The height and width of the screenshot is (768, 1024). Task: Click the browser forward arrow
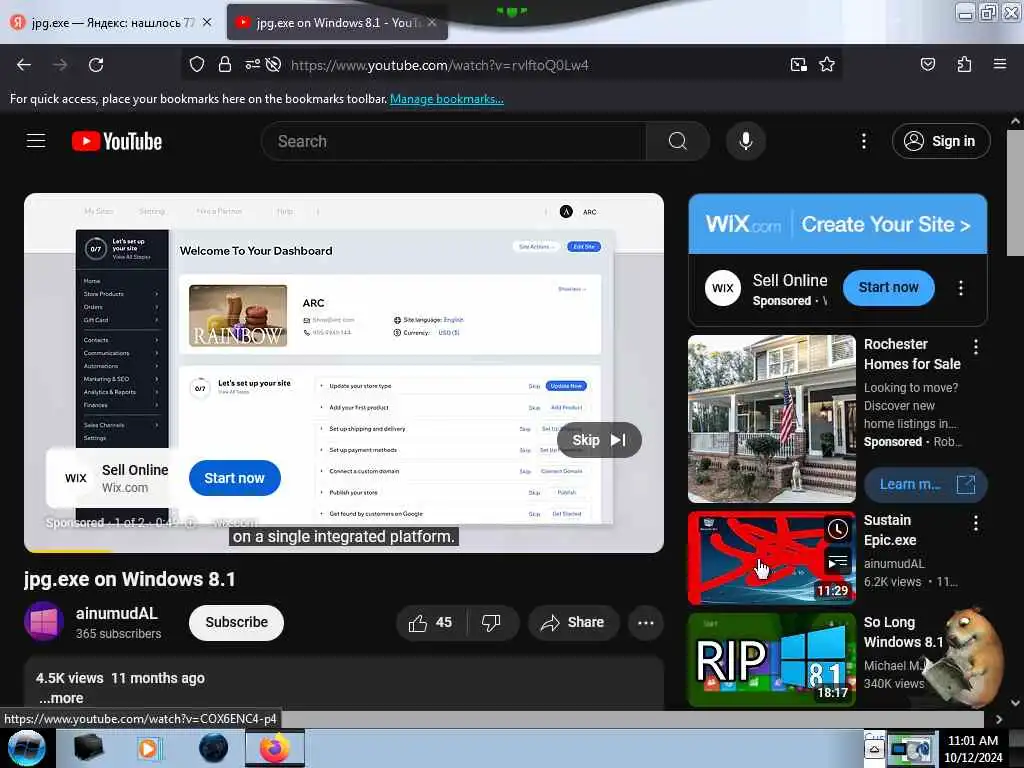pyautogui.click(x=60, y=65)
